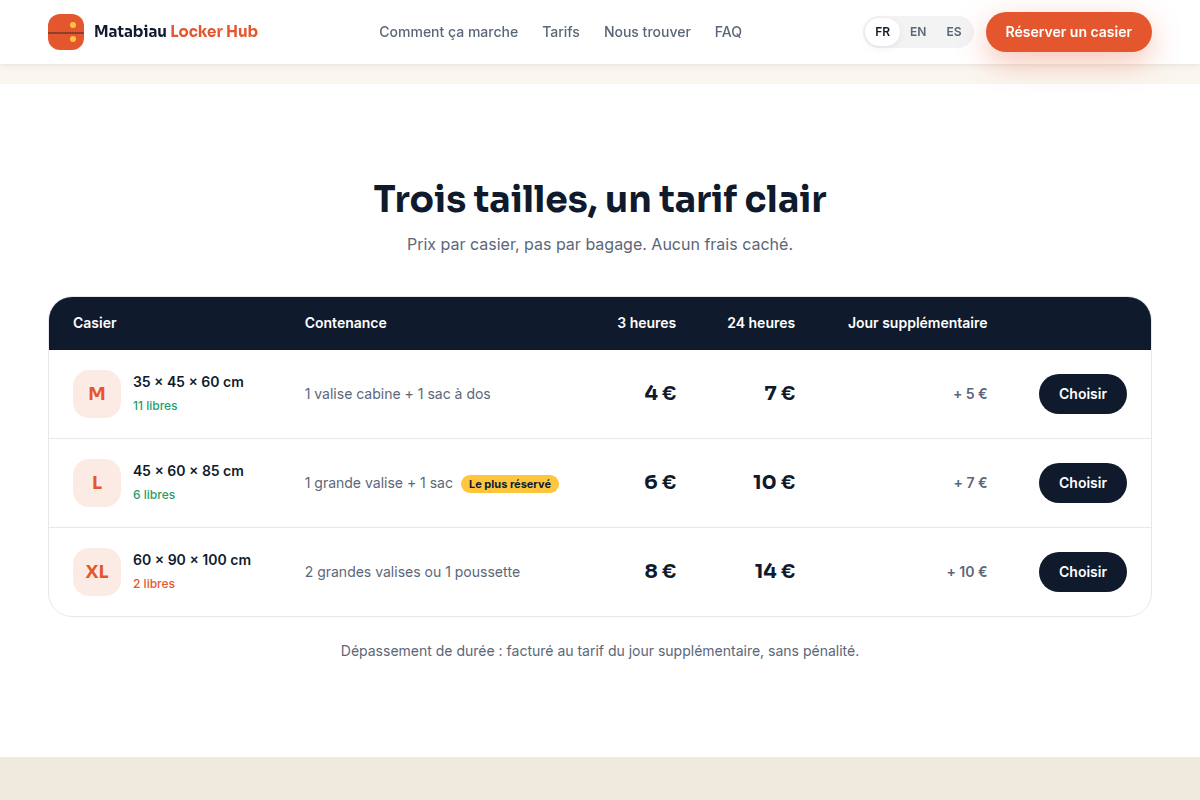Click the 4 € three-hour price

pos(660,393)
